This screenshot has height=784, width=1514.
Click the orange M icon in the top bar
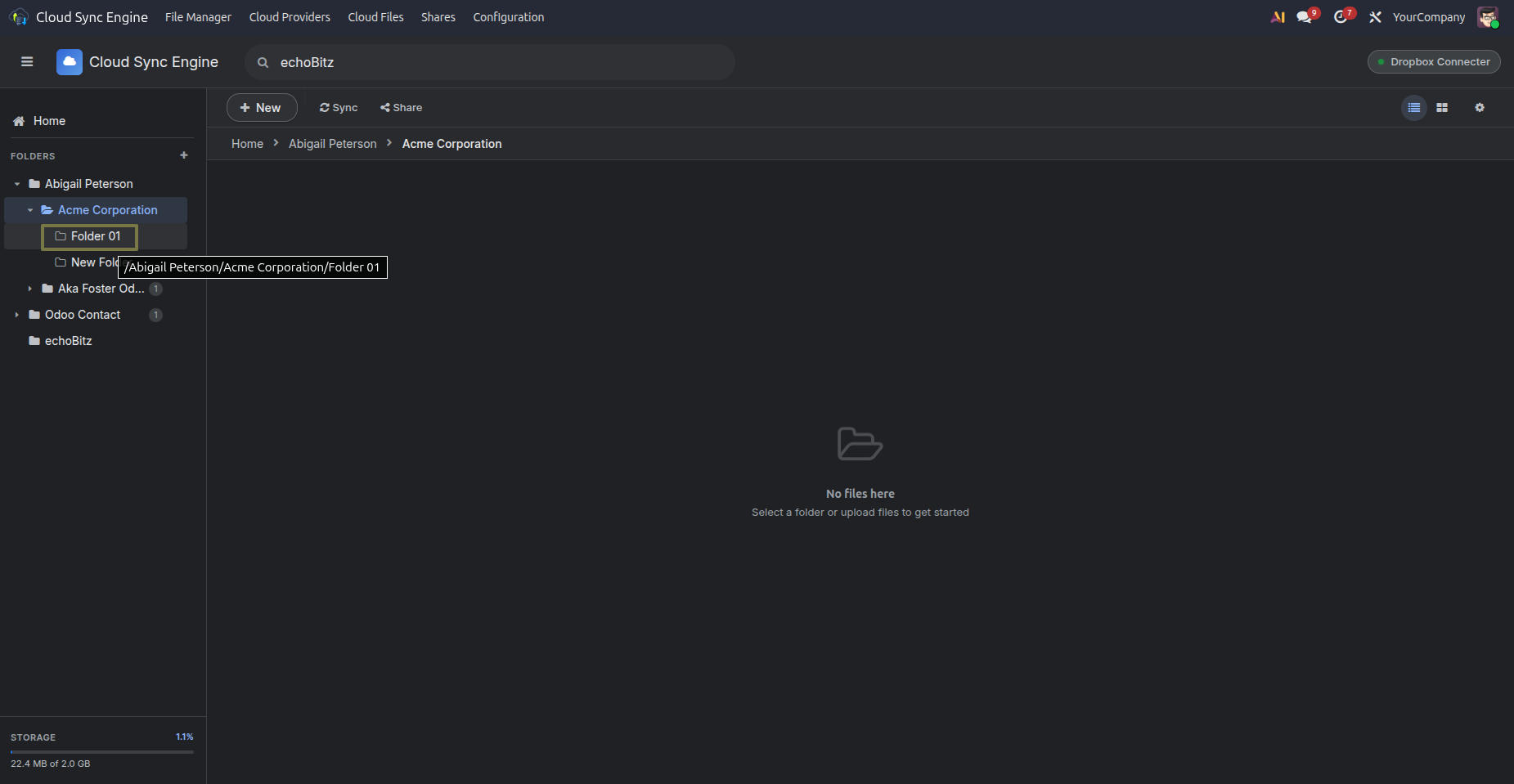click(x=1278, y=17)
